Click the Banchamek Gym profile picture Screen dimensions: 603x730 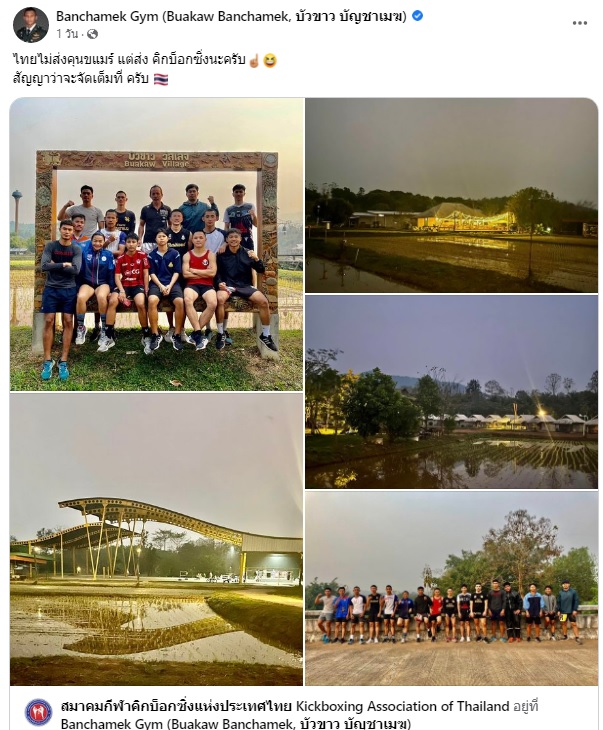[x=31, y=25]
